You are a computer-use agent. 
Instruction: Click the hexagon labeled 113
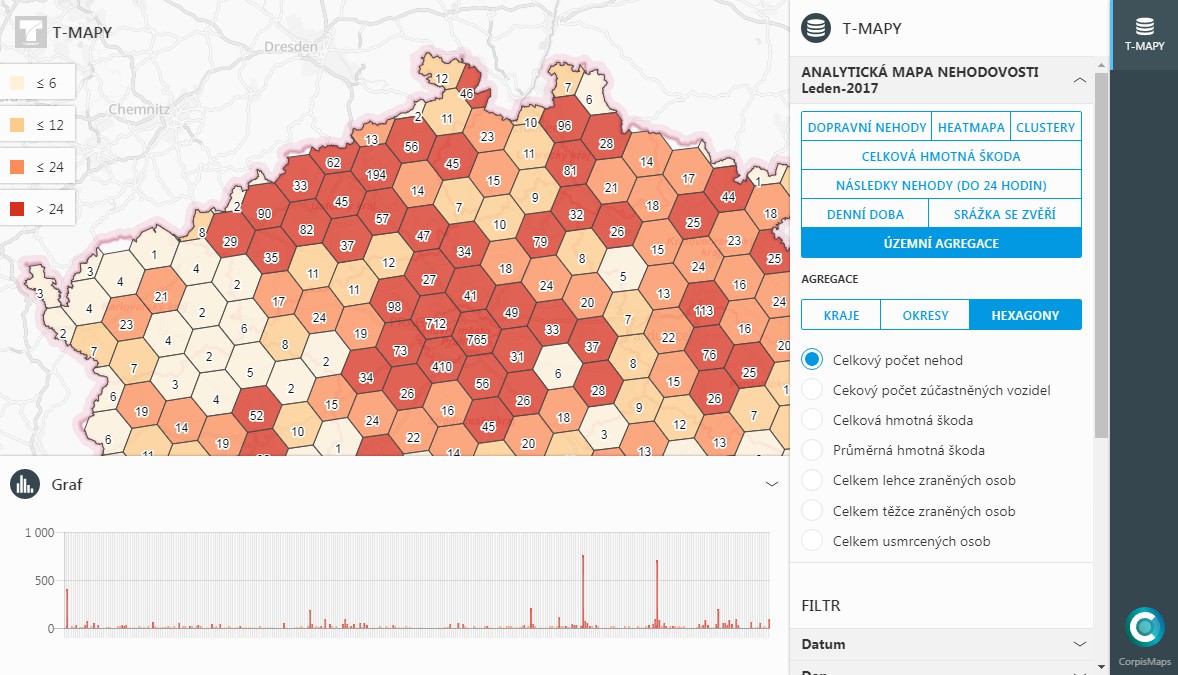(703, 310)
